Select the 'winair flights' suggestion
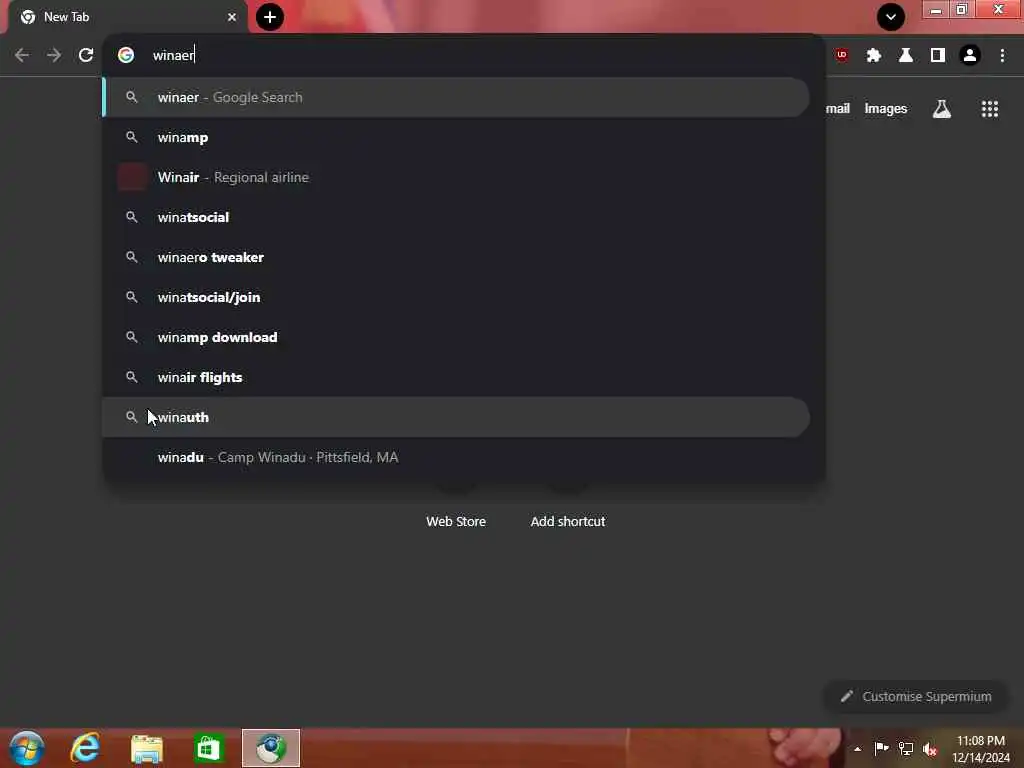Image resolution: width=1024 pixels, height=768 pixels. tap(456, 377)
